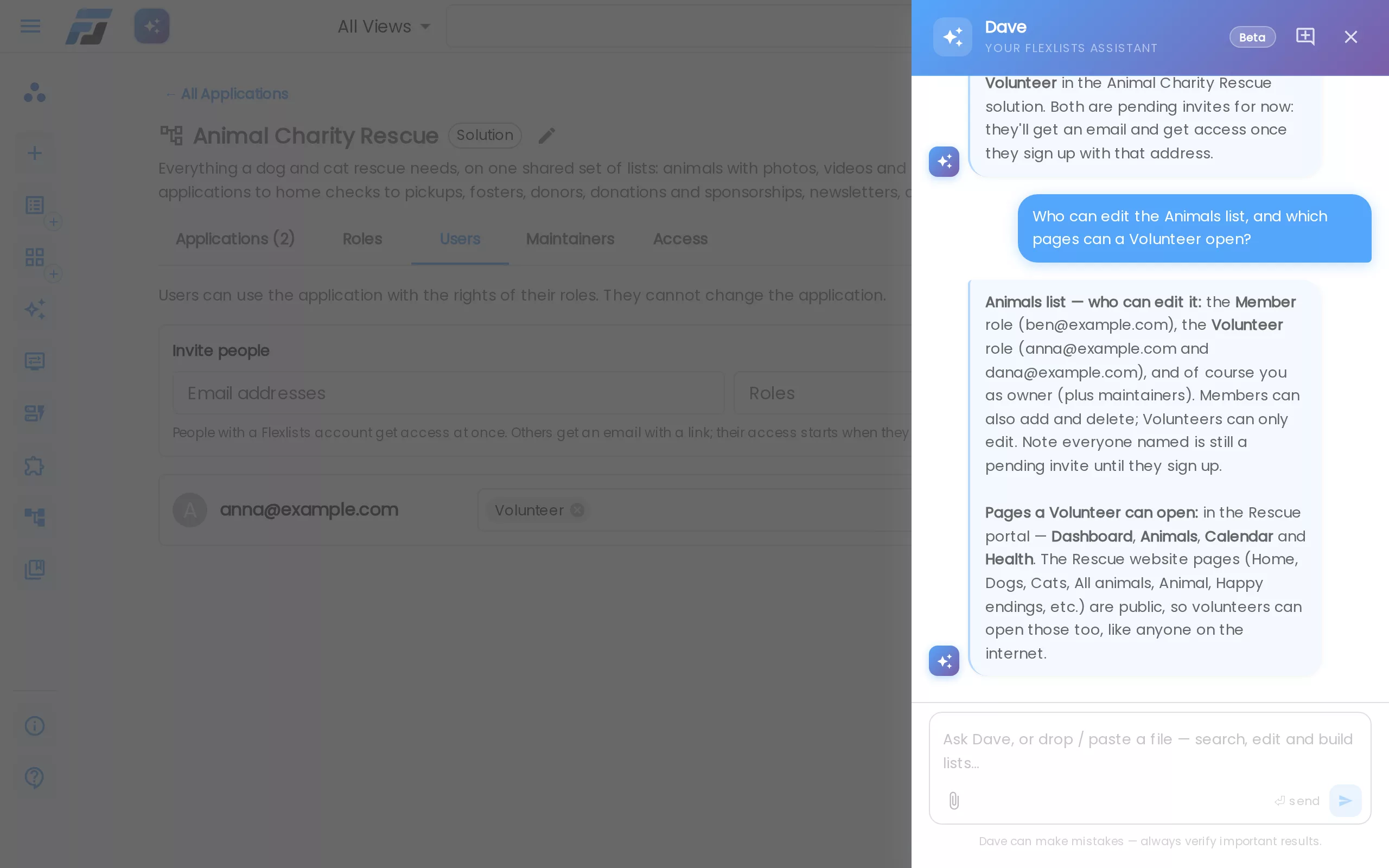Image resolution: width=1389 pixels, height=868 pixels.
Task: Click the Solution badge next to the title
Action: (485, 136)
